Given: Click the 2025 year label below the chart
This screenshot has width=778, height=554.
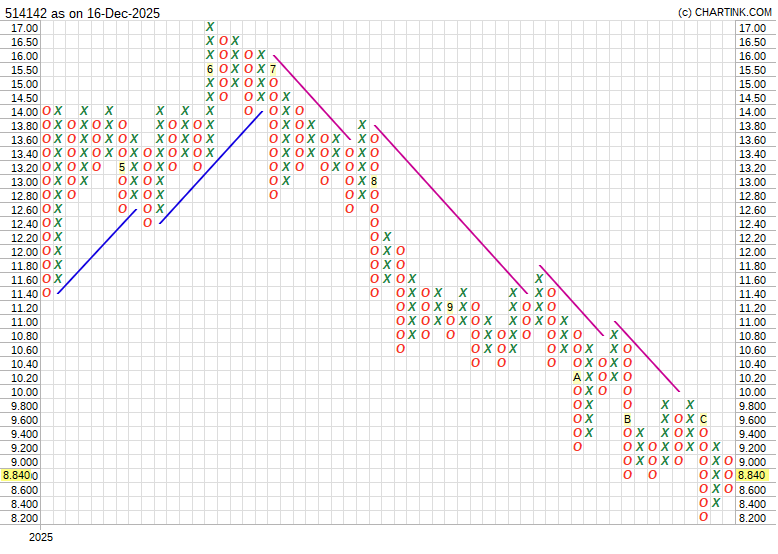Looking at the screenshot, I should tap(41, 538).
